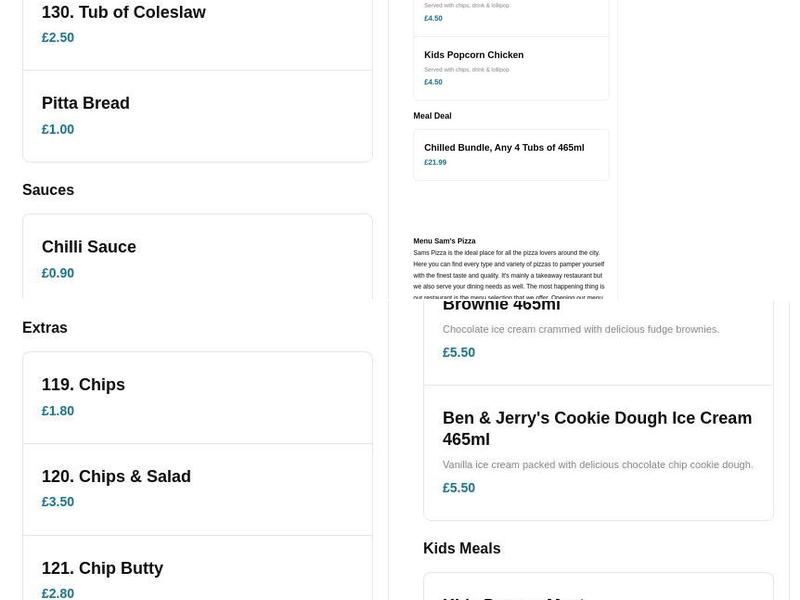The width and height of the screenshot is (800, 600).
Task: Click the £3.50 Chips & Salad price
Action: (58, 503)
